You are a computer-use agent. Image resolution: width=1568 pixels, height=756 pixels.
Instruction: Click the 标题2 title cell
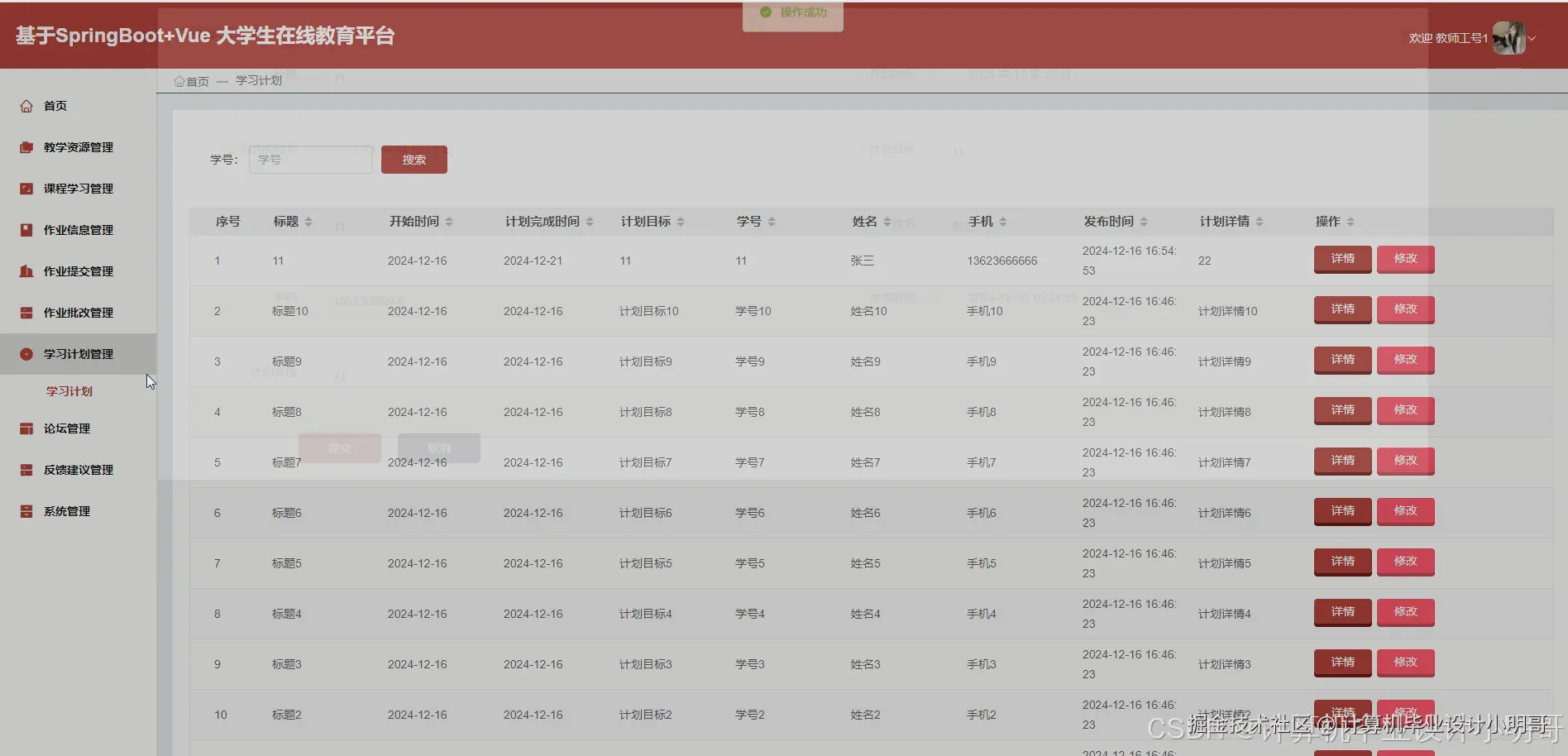(287, 715)
